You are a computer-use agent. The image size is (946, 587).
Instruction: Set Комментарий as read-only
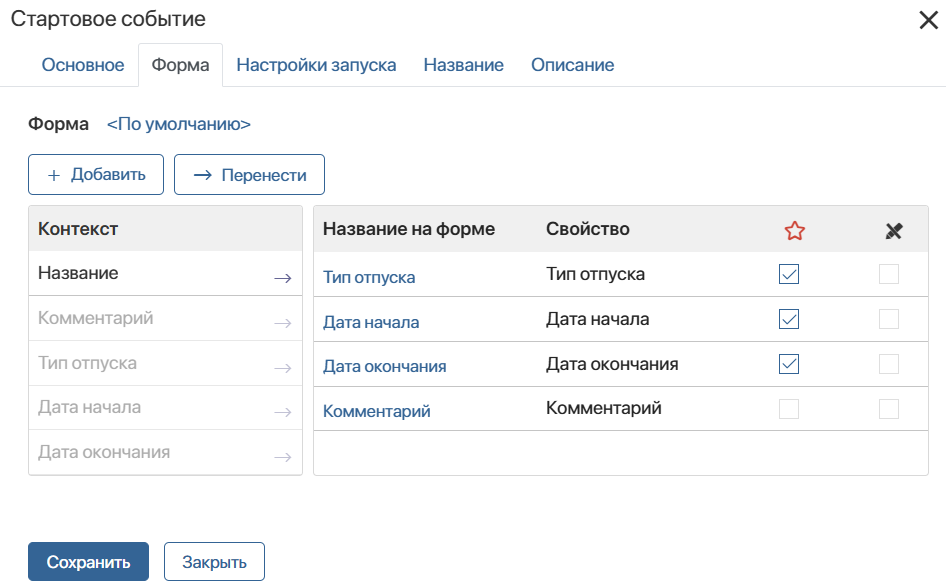[889, 409]
